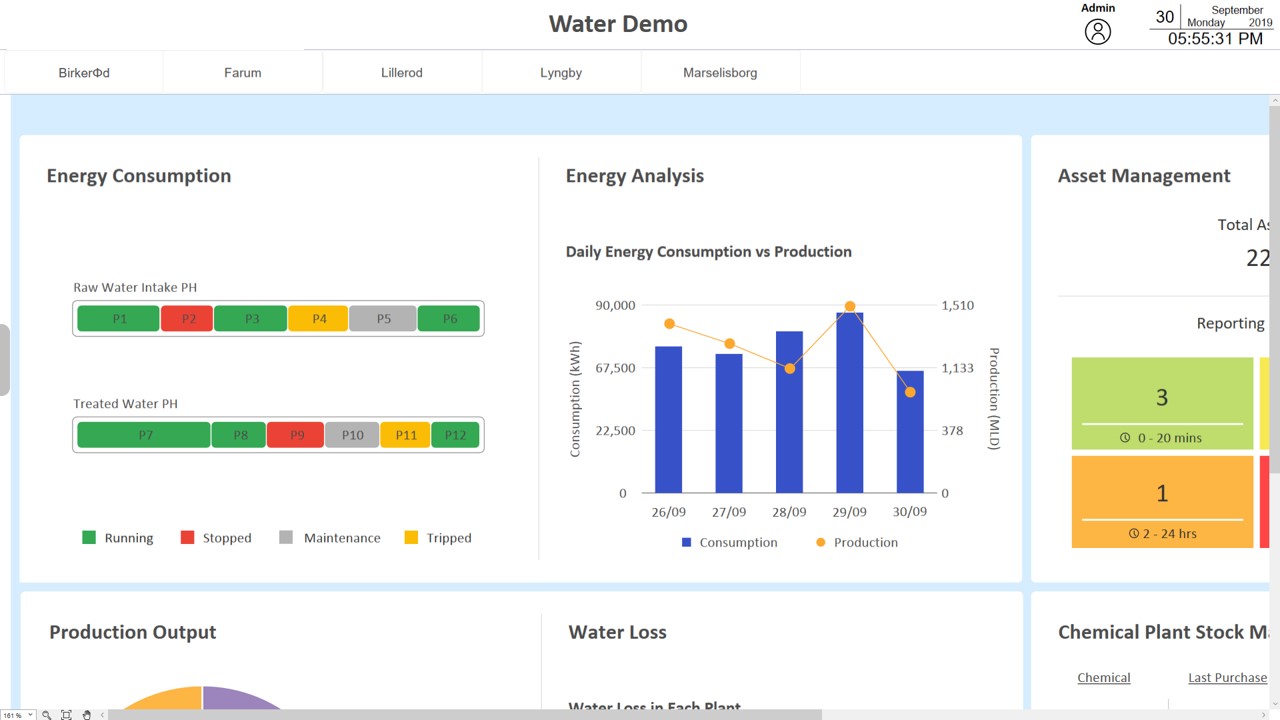Click the orange pie chart slice
This screenshot has width=1280, height=720.
162,699
